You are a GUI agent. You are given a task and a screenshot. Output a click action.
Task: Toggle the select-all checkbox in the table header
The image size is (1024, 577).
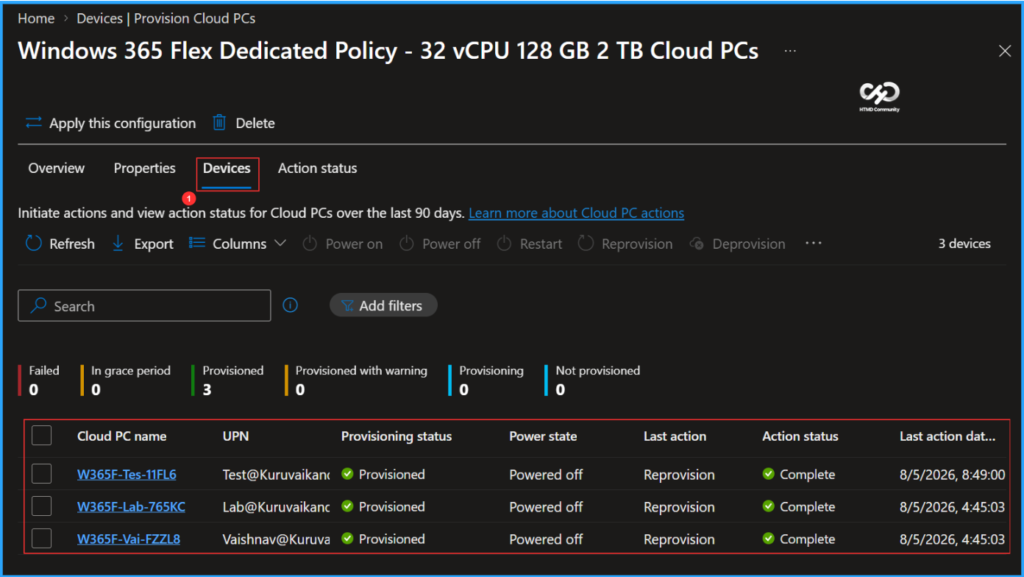click(41, 435)
